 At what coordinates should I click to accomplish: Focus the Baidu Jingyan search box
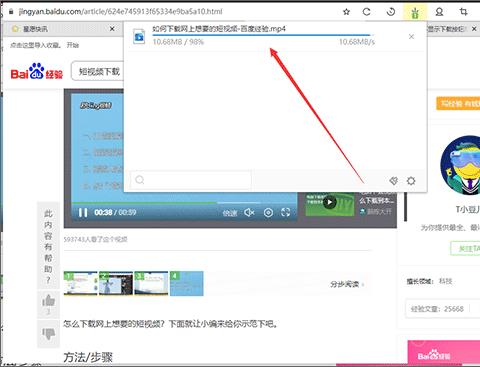coord(98,71)
